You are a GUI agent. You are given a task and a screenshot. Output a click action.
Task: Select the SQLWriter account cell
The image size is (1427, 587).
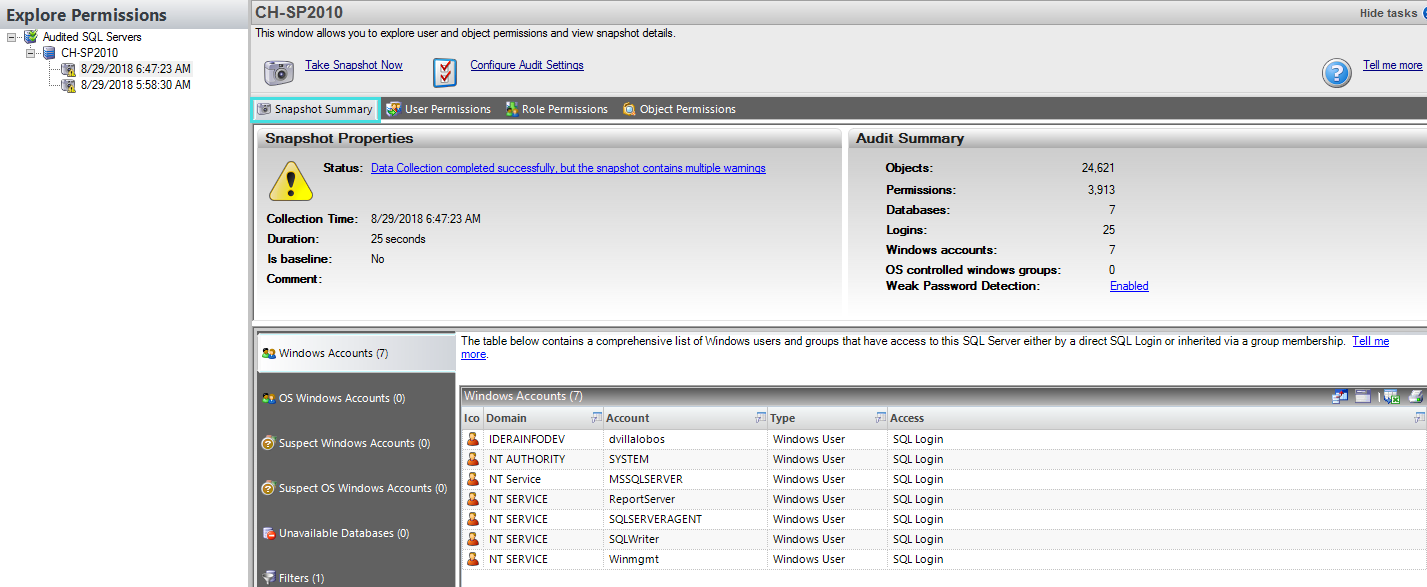686,539
